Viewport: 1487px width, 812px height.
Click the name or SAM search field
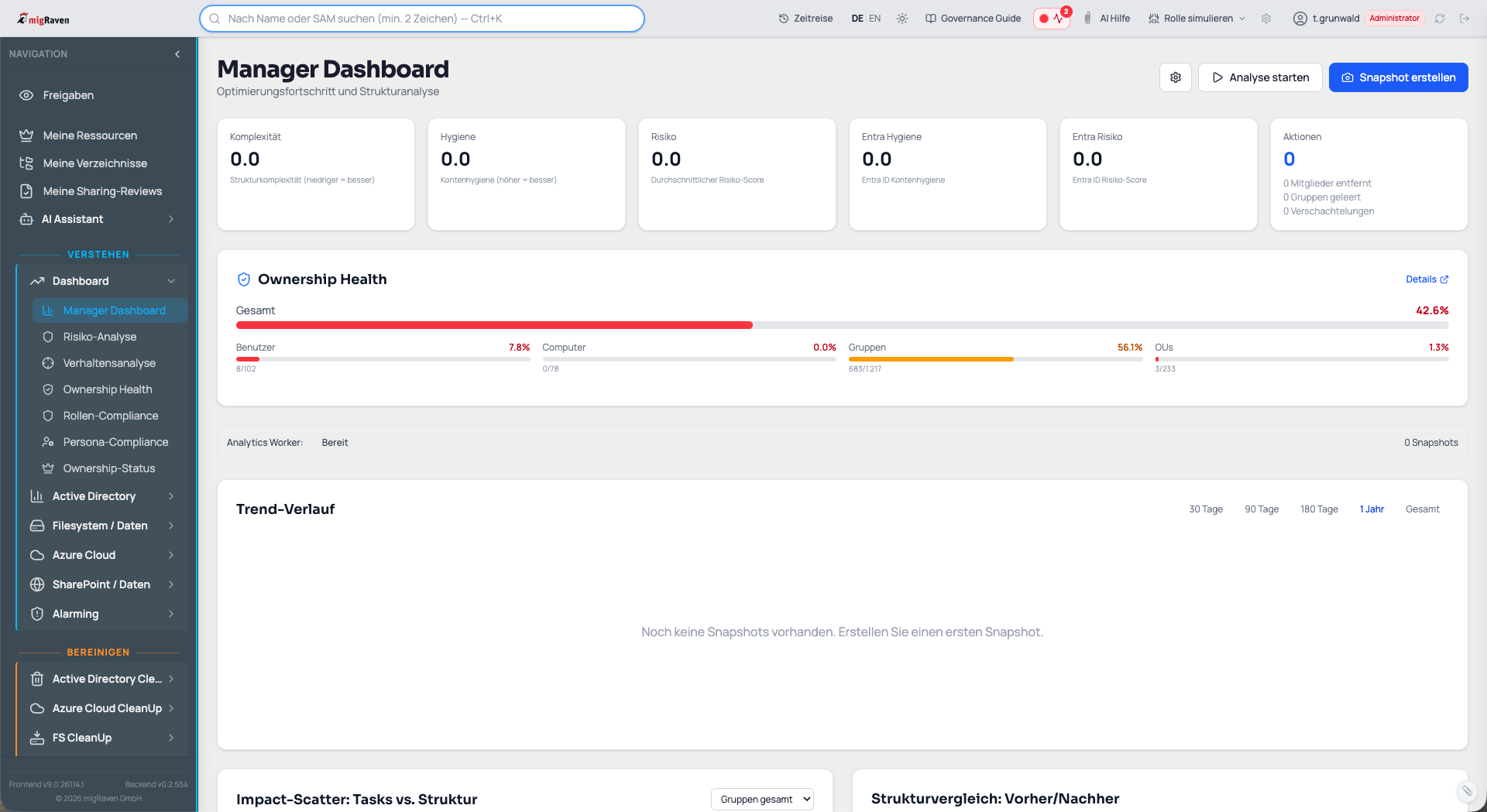pos(422,19)
